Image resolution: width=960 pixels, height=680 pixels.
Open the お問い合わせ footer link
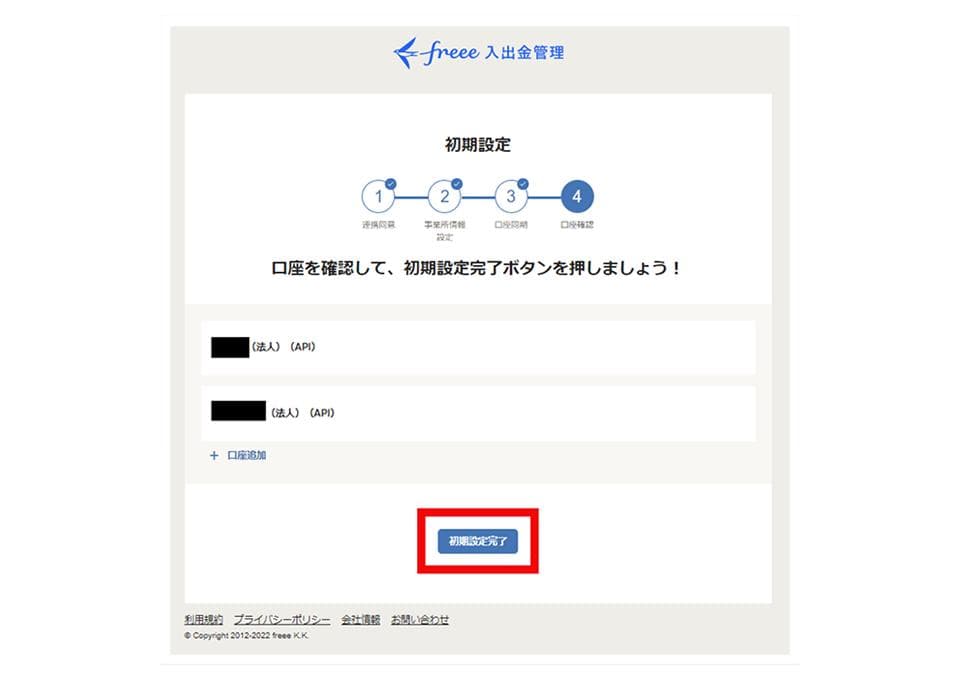pyautogui.click(x=420, y=619)
